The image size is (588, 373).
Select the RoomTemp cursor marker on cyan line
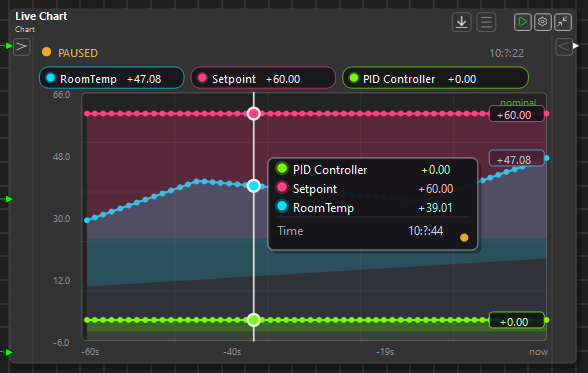tap(254, 186)
